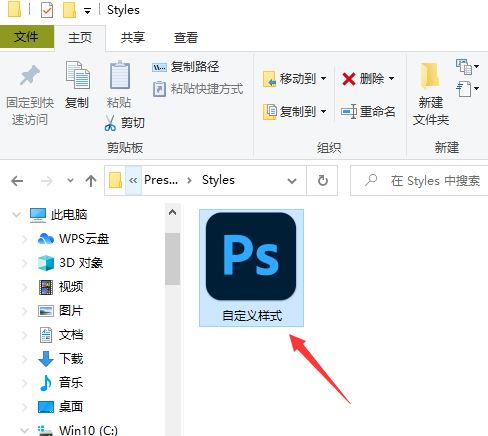Expand the WPS云盘 tree node
488x436 pixels.
(x=25, y=239)
